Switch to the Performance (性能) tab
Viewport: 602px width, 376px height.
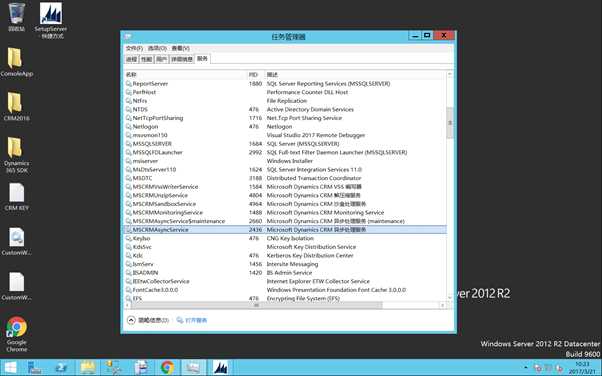[x=146, y=59]
